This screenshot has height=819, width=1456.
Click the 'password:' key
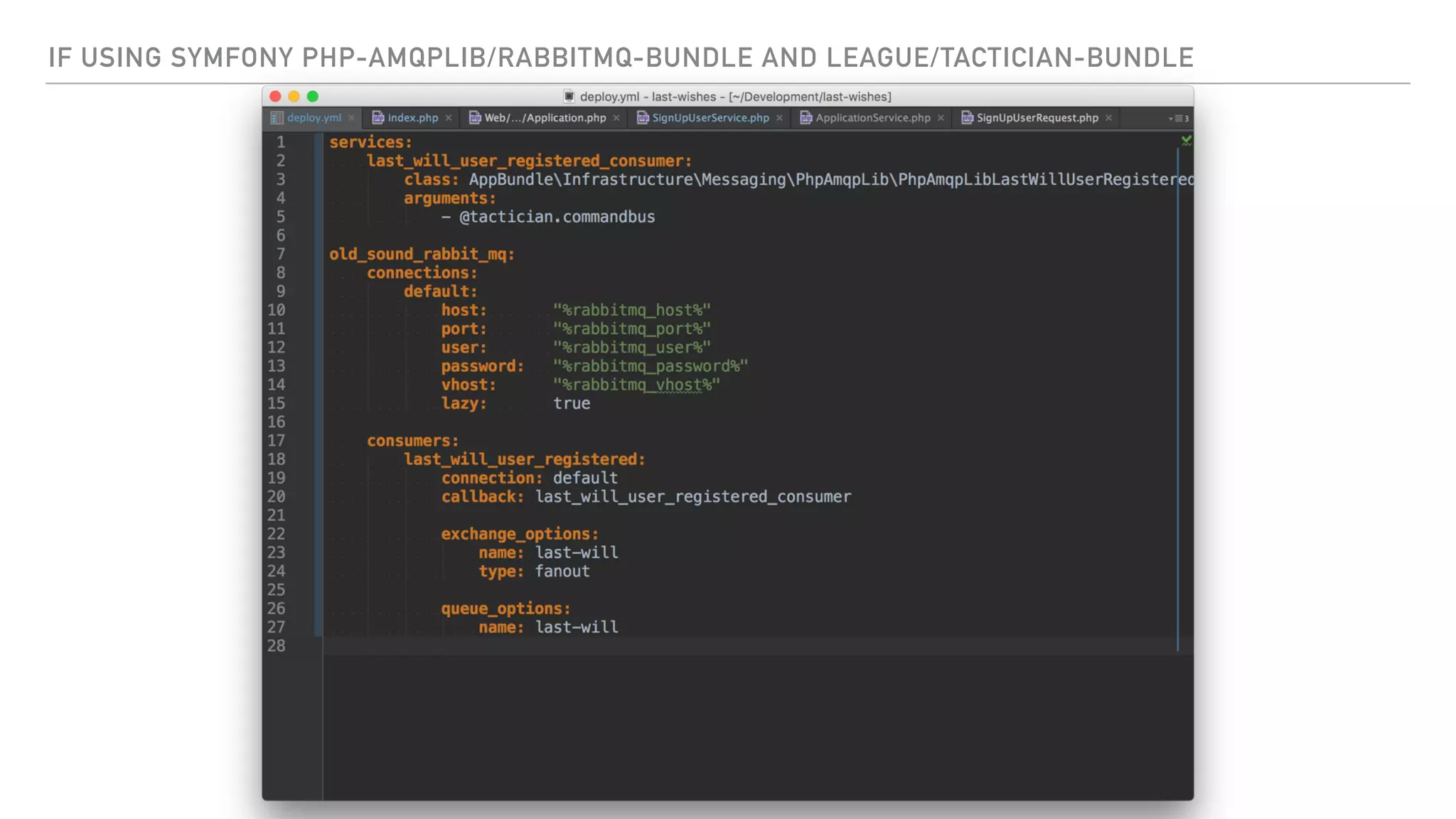tap(483, 366)
